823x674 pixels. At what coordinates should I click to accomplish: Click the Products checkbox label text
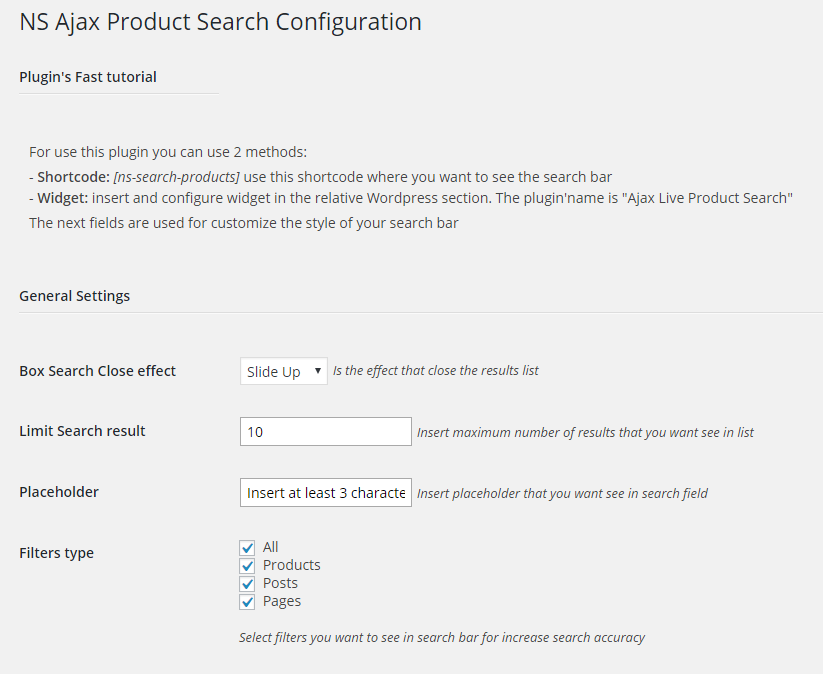point(291,565)
